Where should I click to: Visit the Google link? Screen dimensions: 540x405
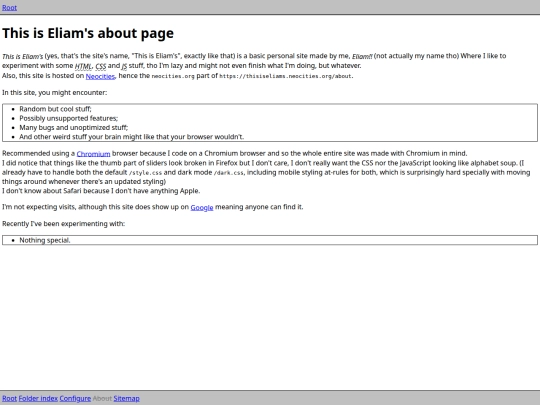tap(202, 207)
